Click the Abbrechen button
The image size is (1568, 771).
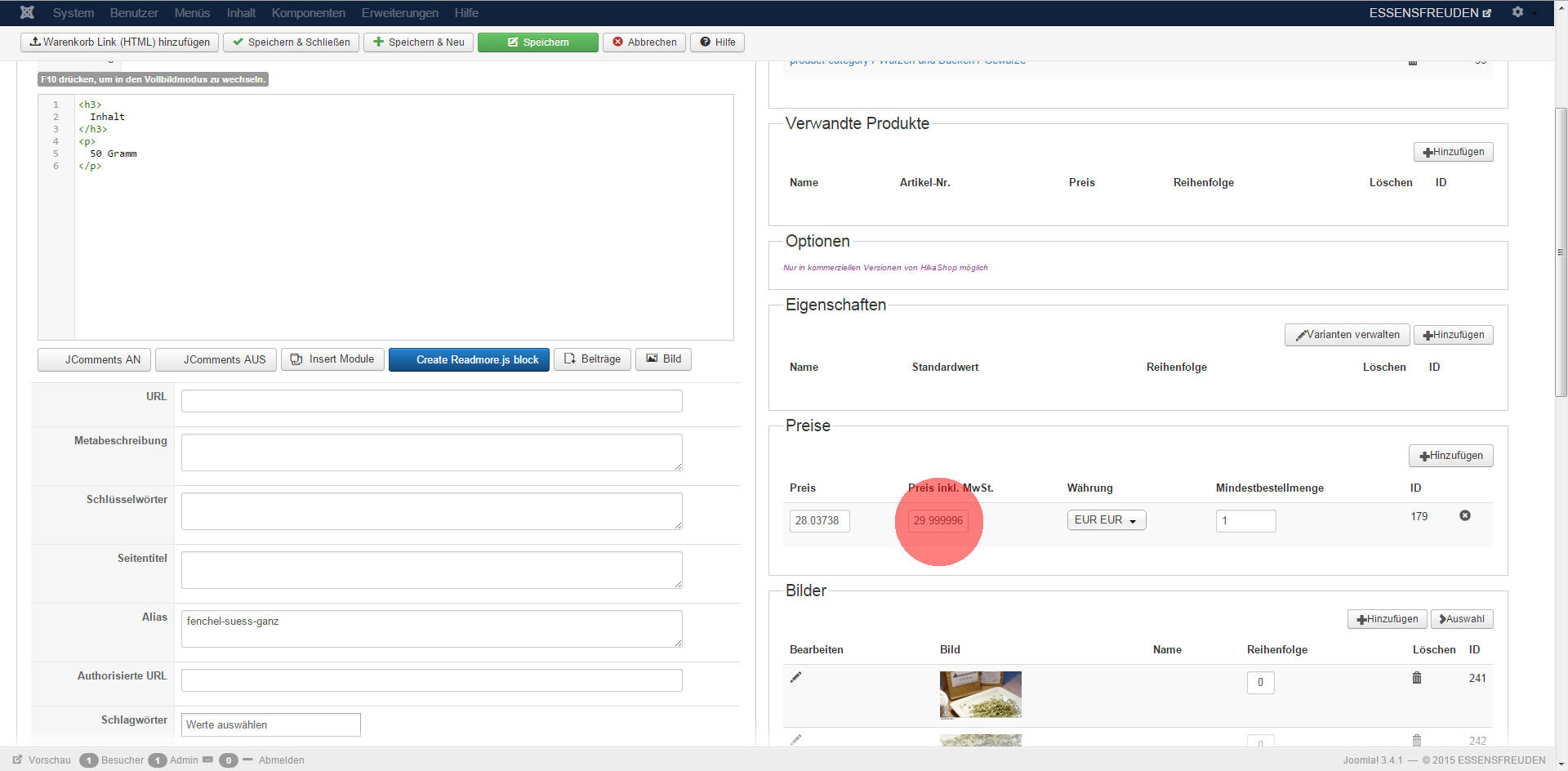point(644,42)
